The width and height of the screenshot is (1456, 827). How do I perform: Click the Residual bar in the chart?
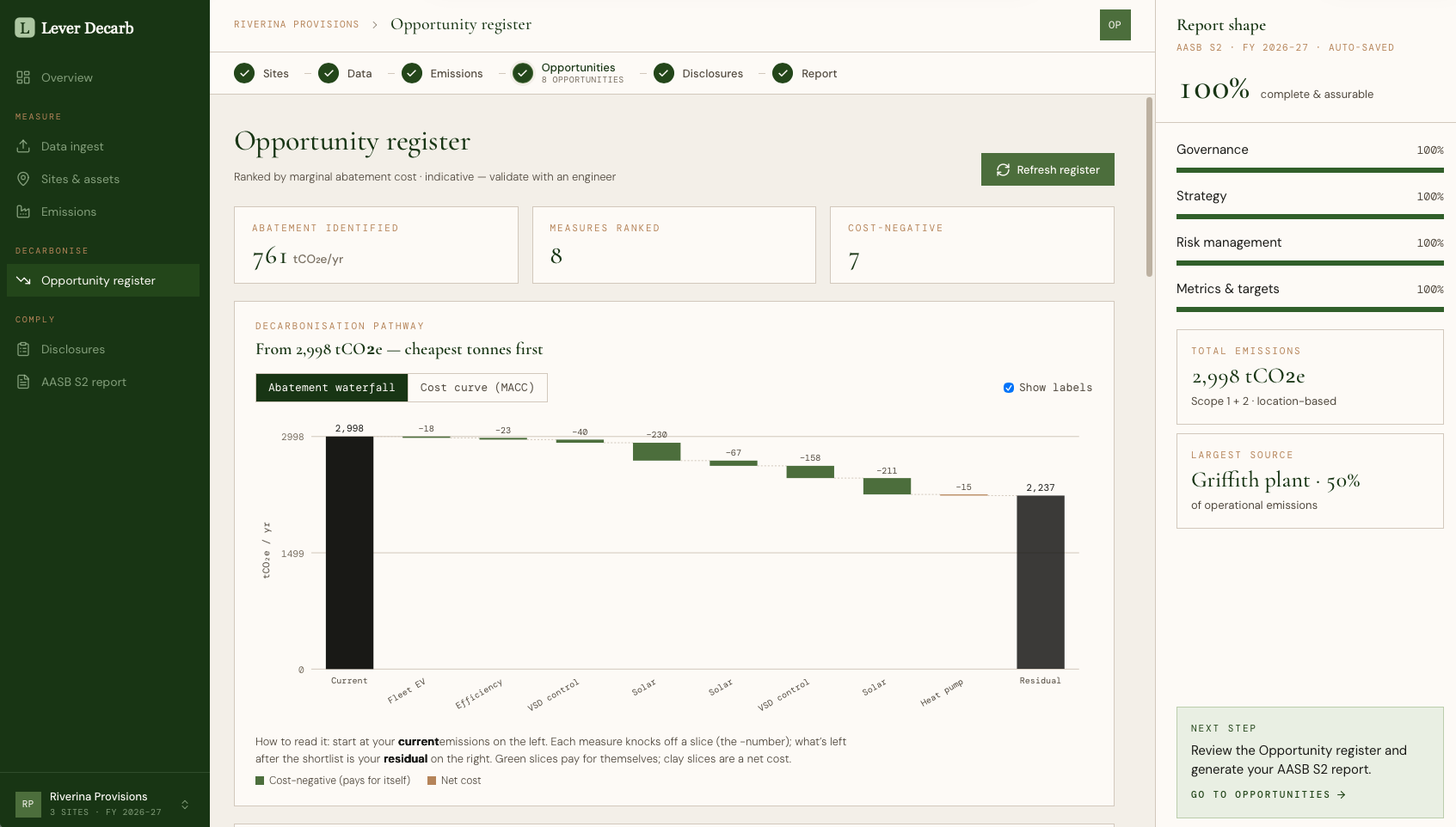click(1041, 582)
